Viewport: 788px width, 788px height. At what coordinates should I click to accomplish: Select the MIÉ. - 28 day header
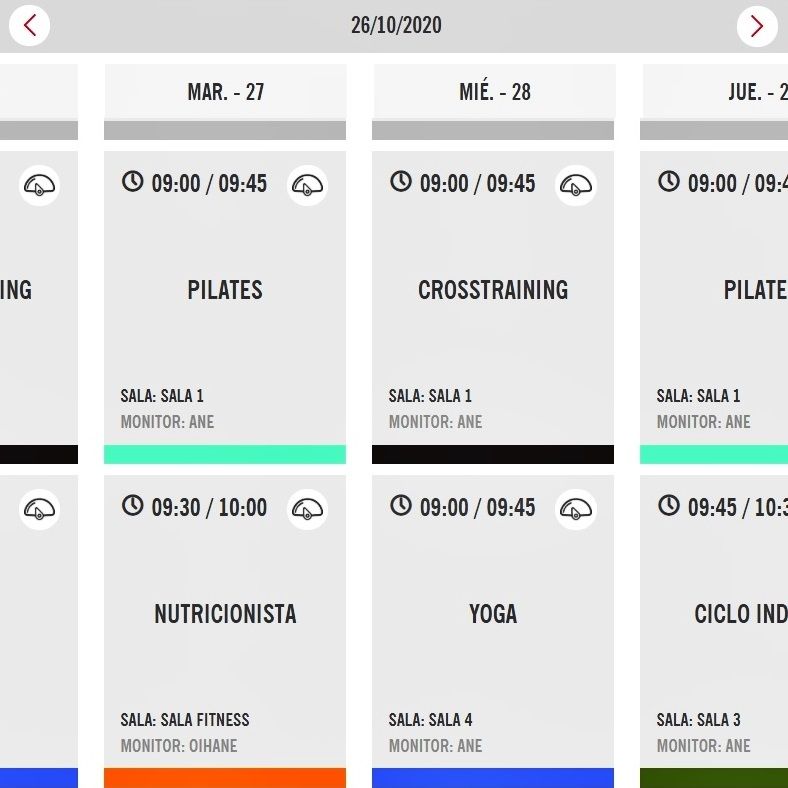(494, 92)
